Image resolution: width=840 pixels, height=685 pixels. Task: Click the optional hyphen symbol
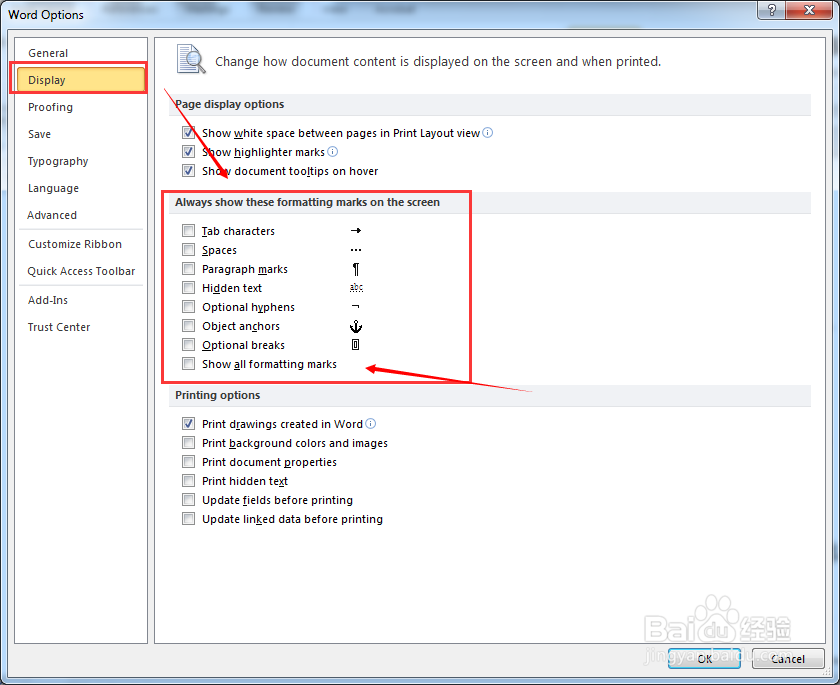[356, 307]
